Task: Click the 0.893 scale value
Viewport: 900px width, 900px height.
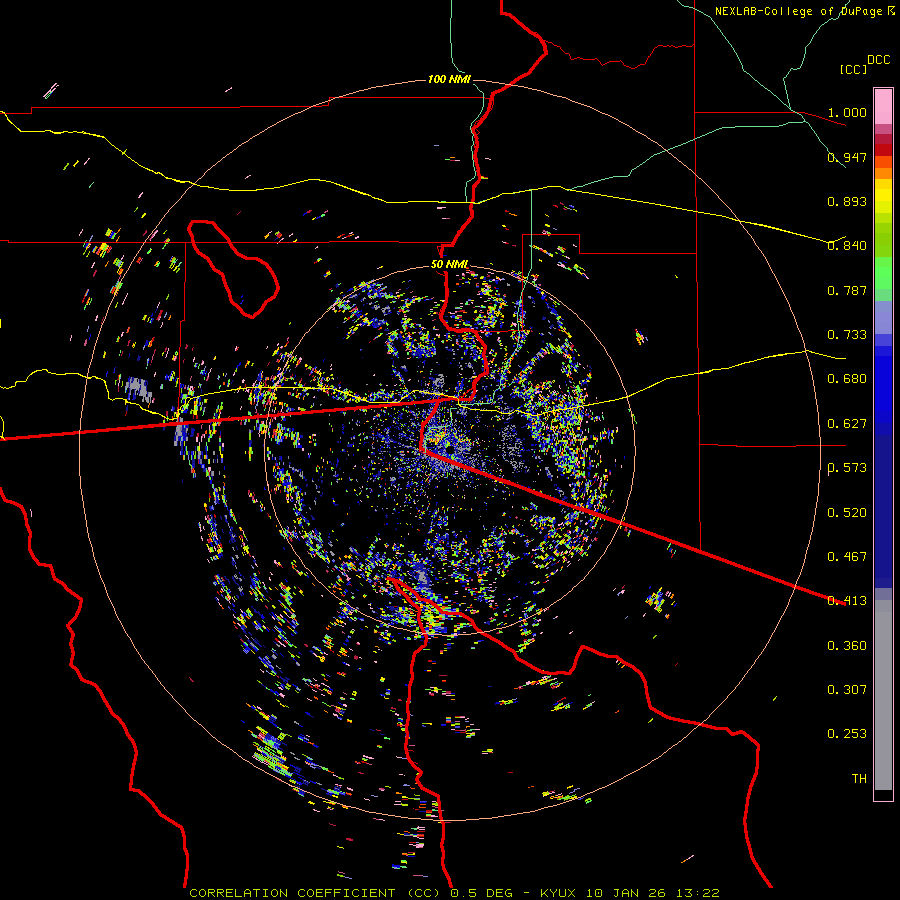Action: point(847,201)
